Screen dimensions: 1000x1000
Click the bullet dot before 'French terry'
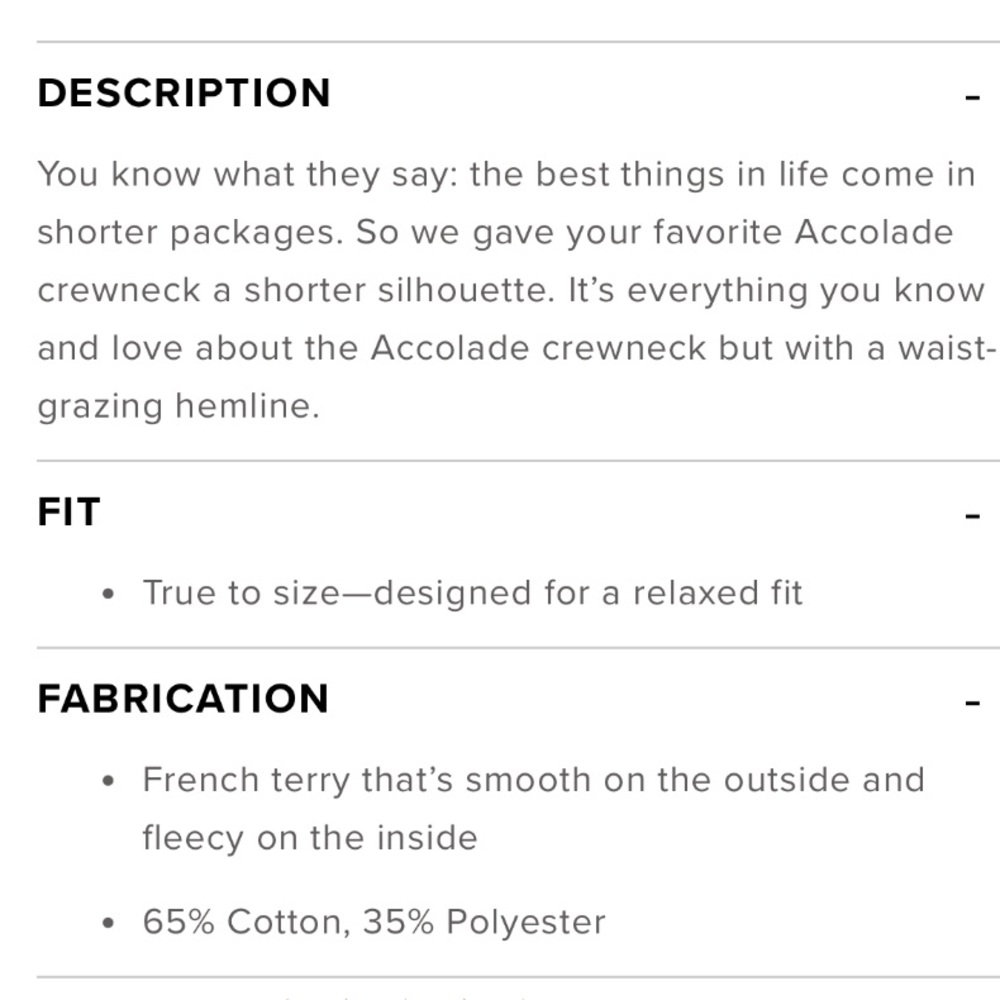pyautogui.click(x=108, y=781)
